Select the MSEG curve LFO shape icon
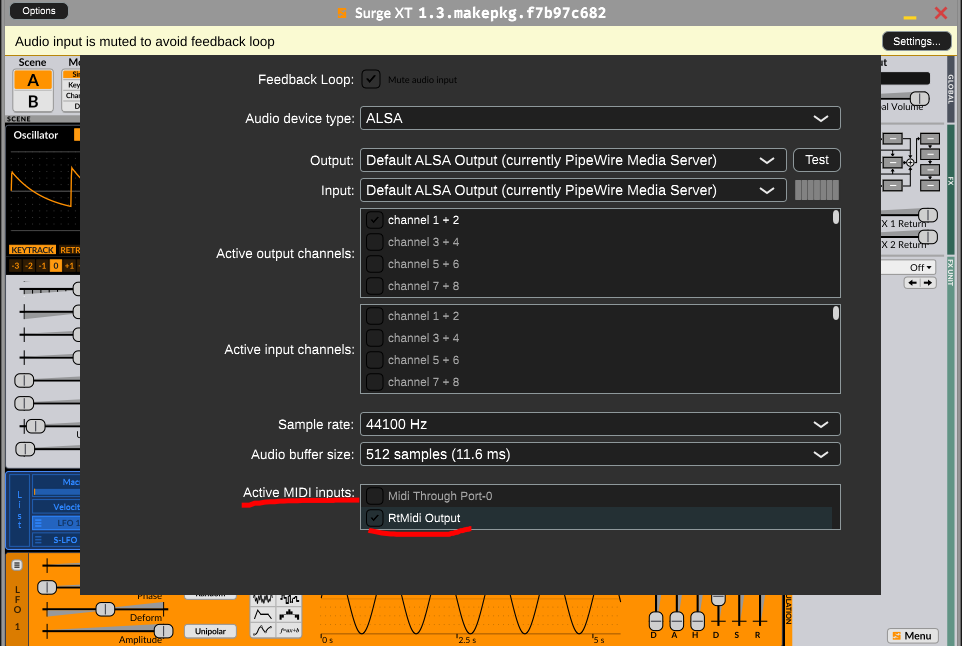 tap(263, 630)
